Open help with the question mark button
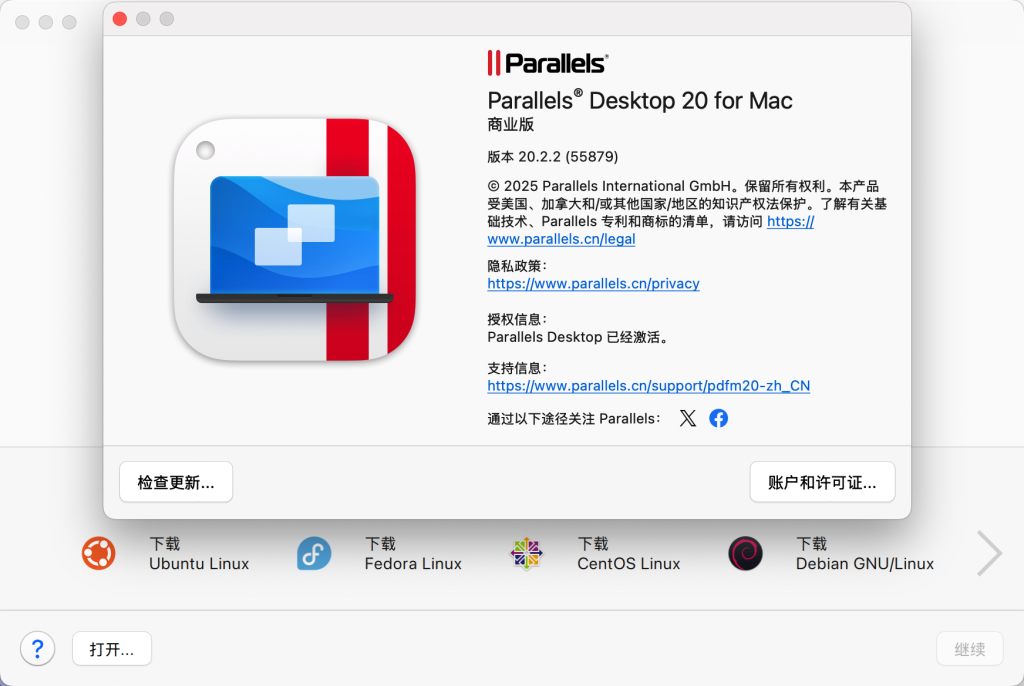The width and height of the screenshot is (1024, 686). click(37, 649)
